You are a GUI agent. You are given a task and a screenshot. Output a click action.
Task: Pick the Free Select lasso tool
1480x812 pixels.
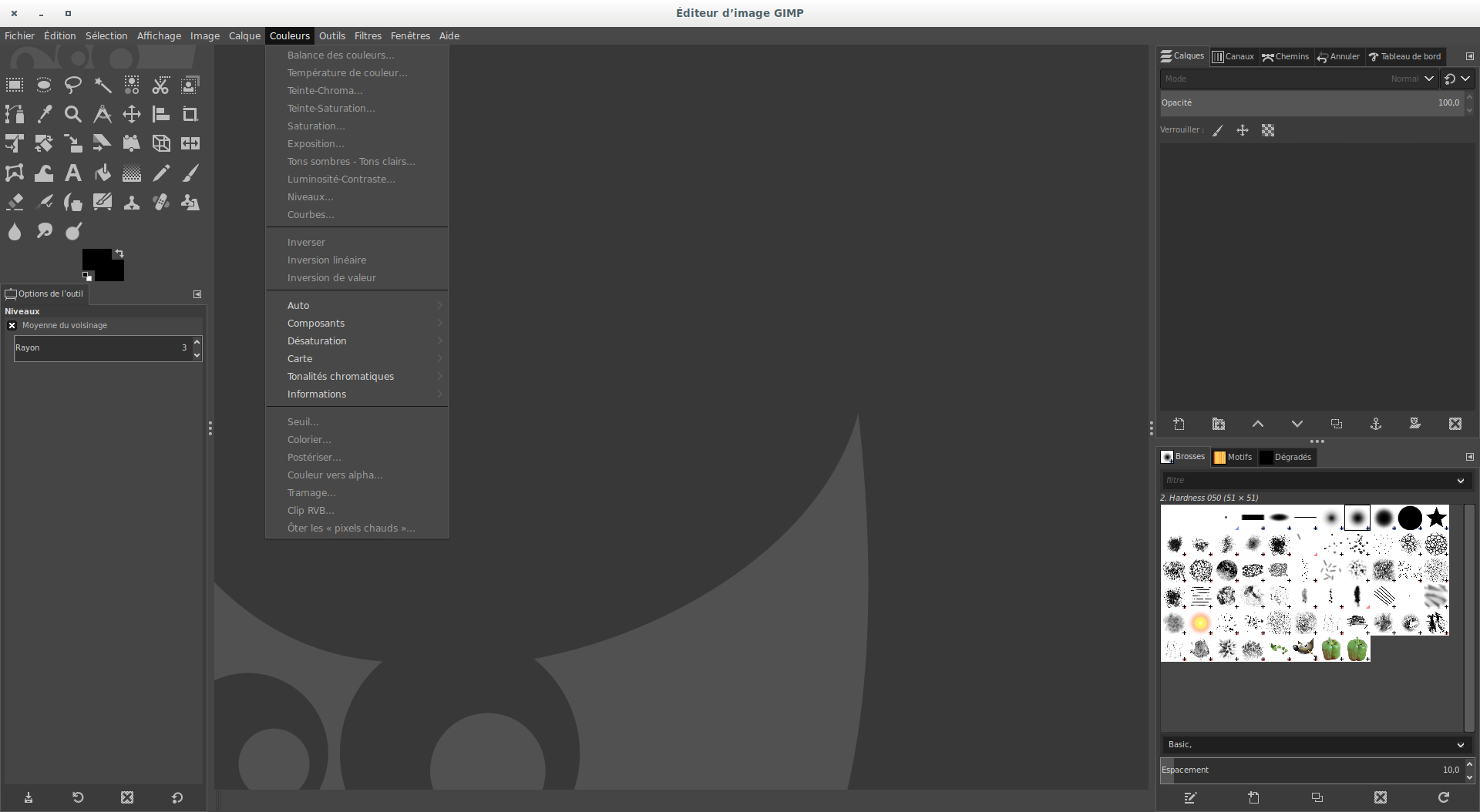coord(73,85)
